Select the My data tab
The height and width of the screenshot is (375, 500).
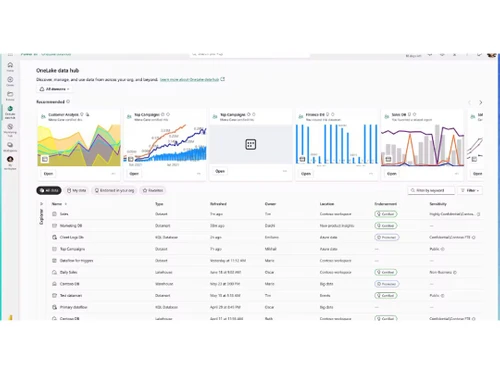[x=77, y=190]
